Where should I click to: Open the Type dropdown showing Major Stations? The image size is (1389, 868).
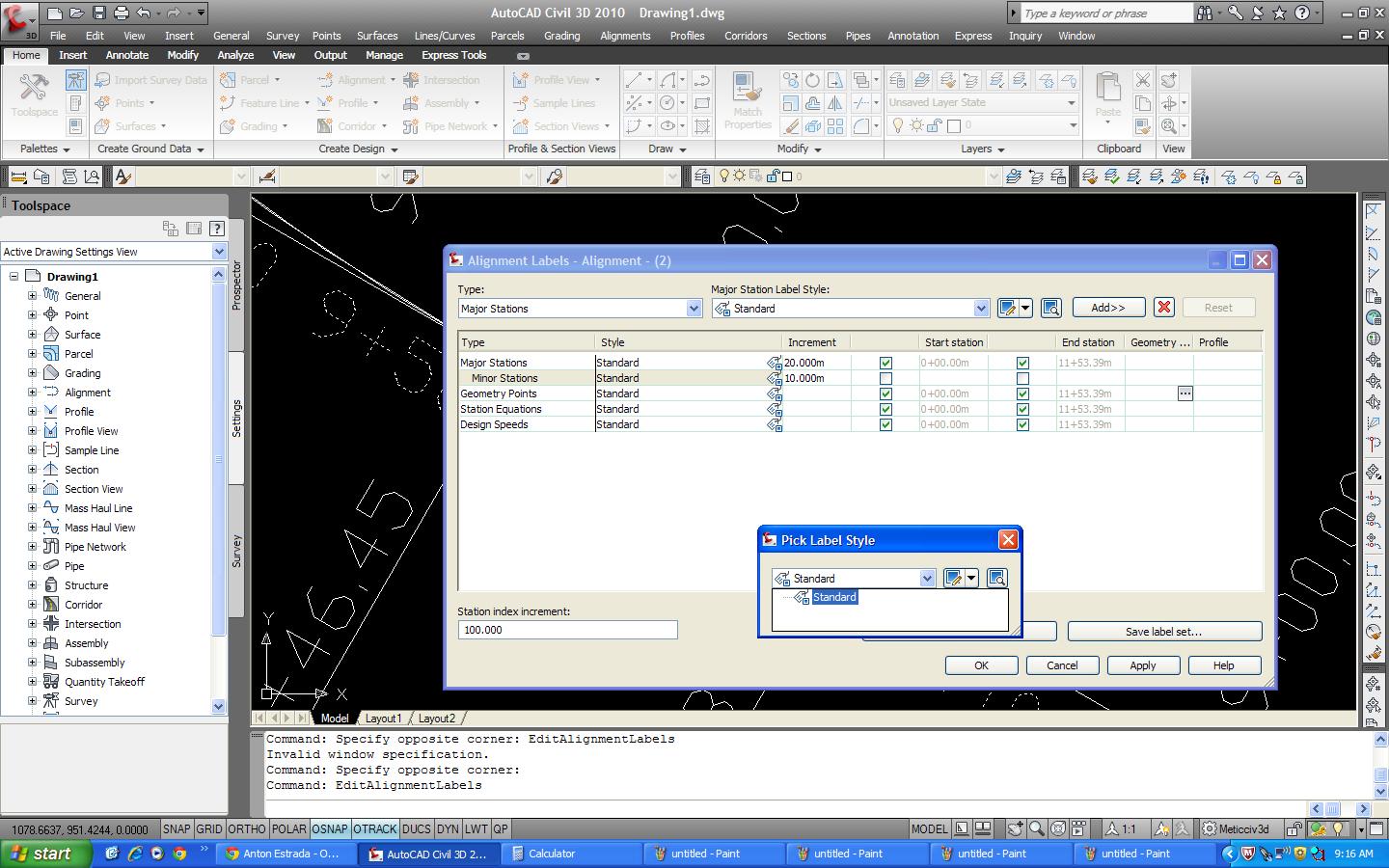coord(694,309)
